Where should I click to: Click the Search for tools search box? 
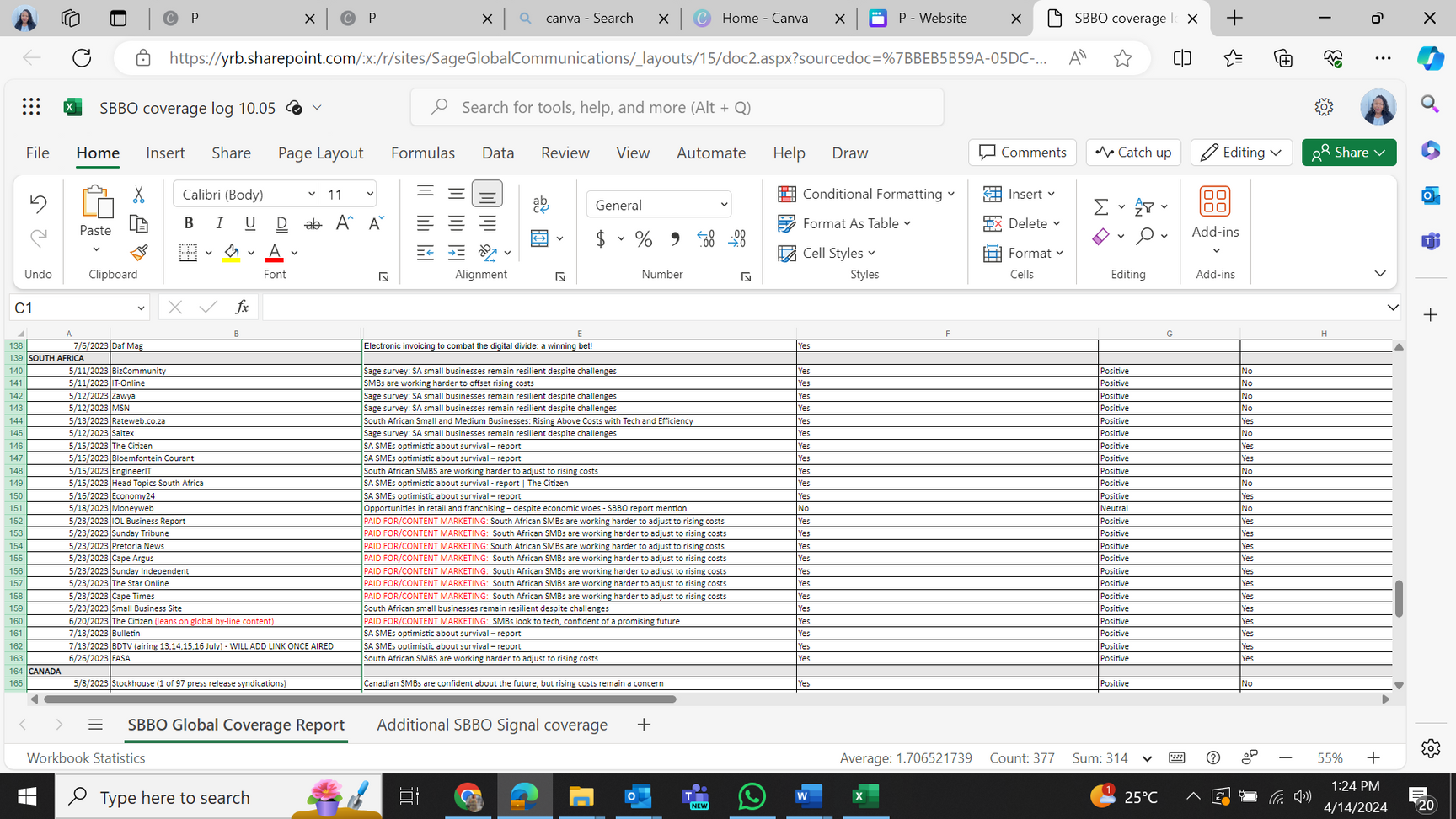(677, 107)
